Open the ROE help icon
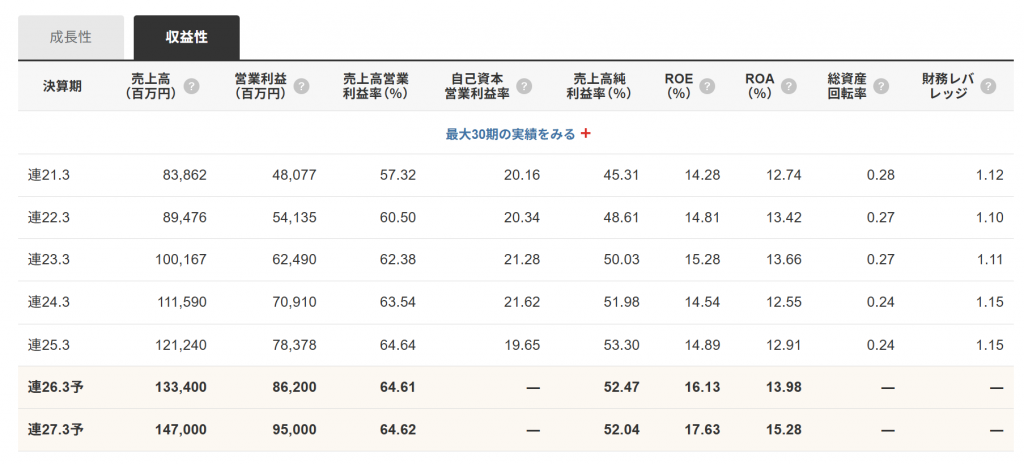 click(x=708, y=86)
